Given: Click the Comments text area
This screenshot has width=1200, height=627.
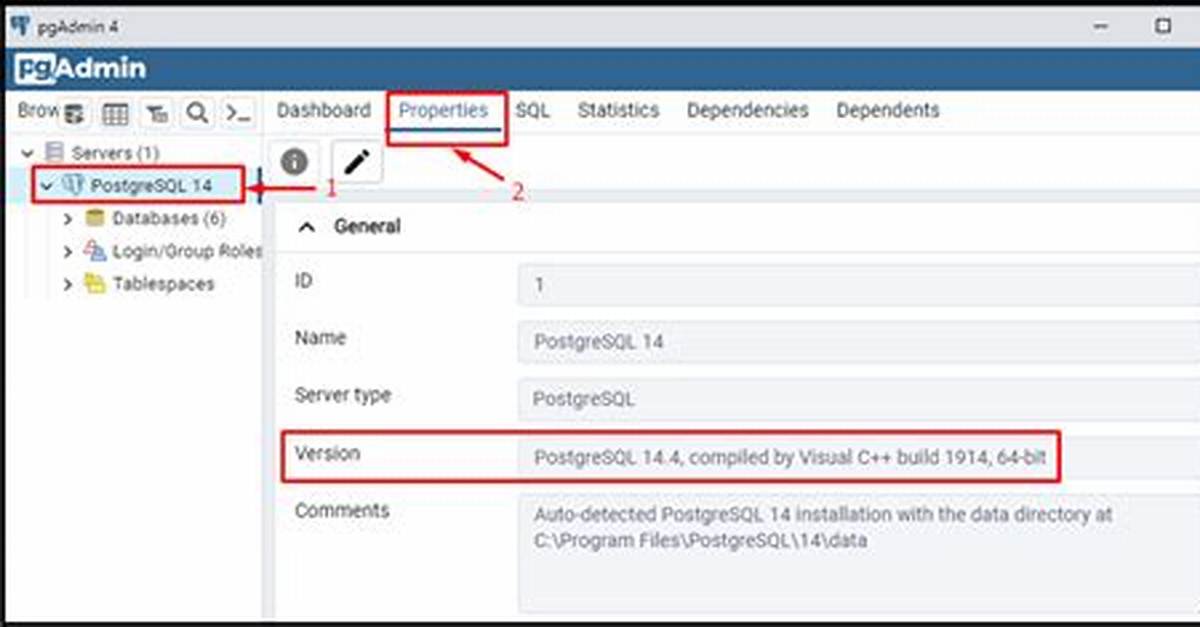Looking at the screenshot, I should point(859,553).
